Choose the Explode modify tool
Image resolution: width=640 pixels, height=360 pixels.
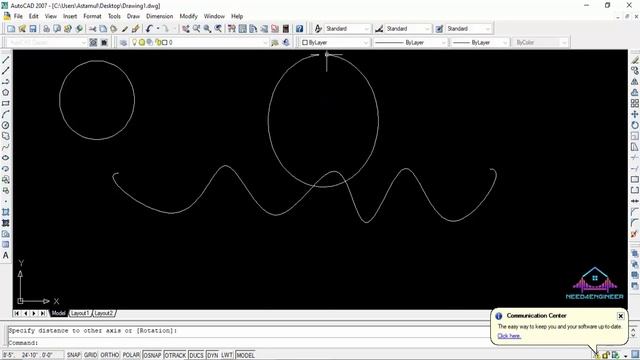(635, 234)
